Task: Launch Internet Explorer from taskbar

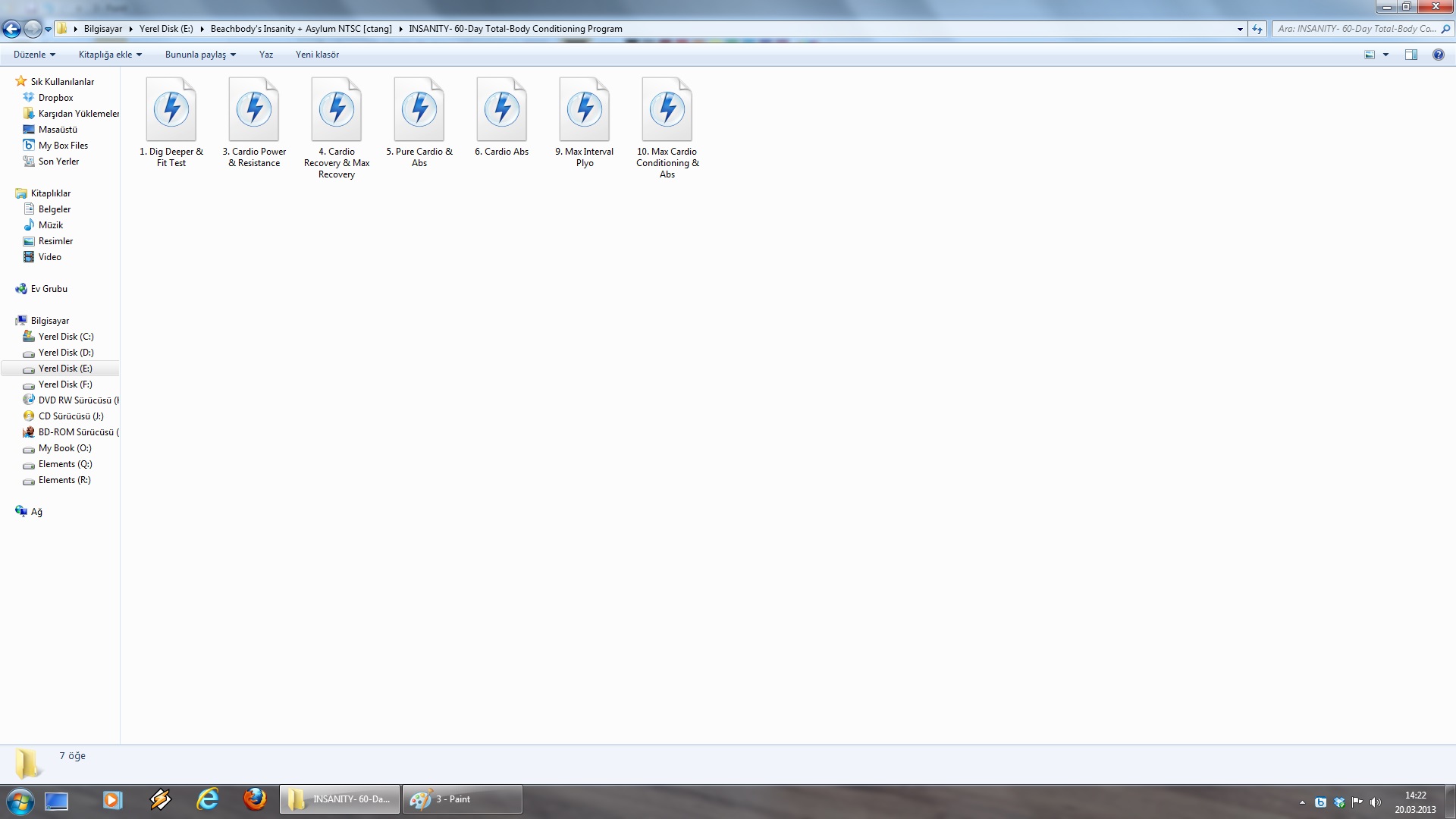Action: (x=207, y=800)
